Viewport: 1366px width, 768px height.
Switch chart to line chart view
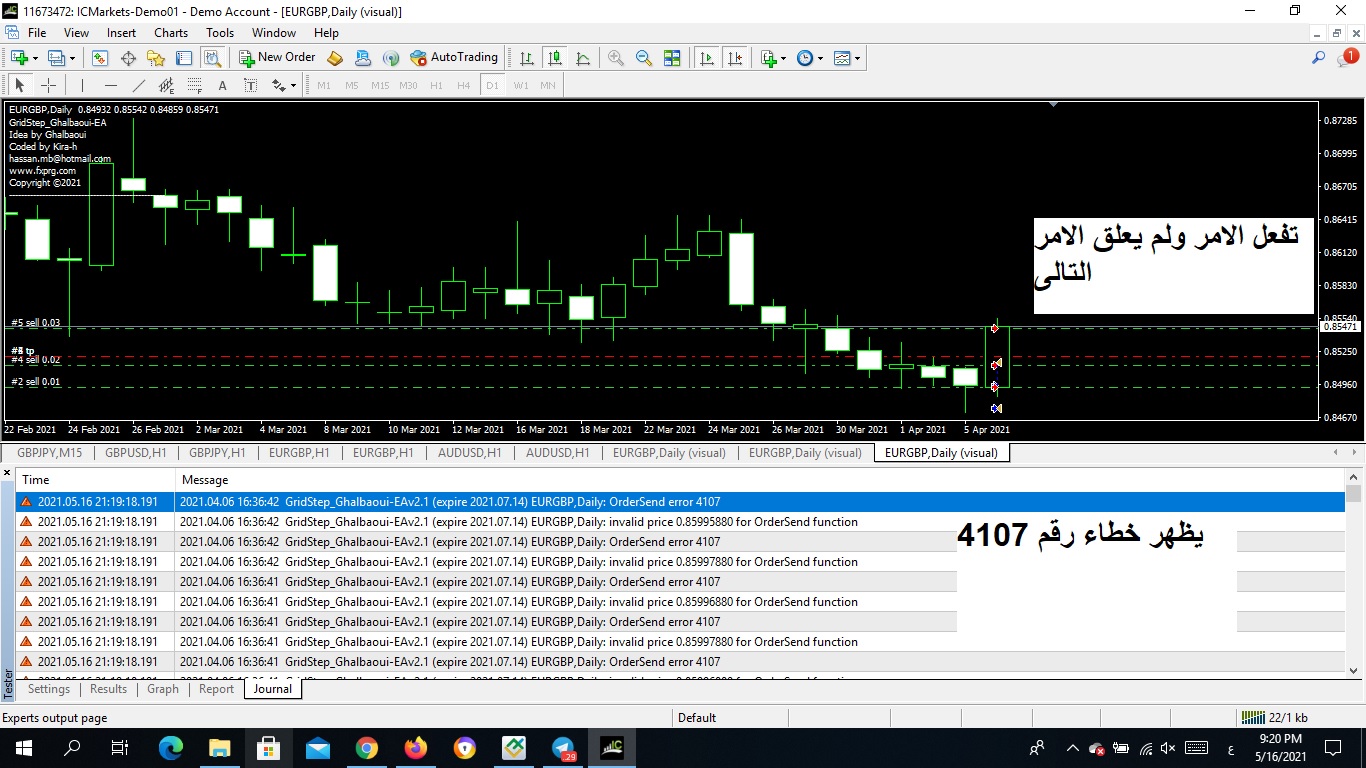pos(583,58)
